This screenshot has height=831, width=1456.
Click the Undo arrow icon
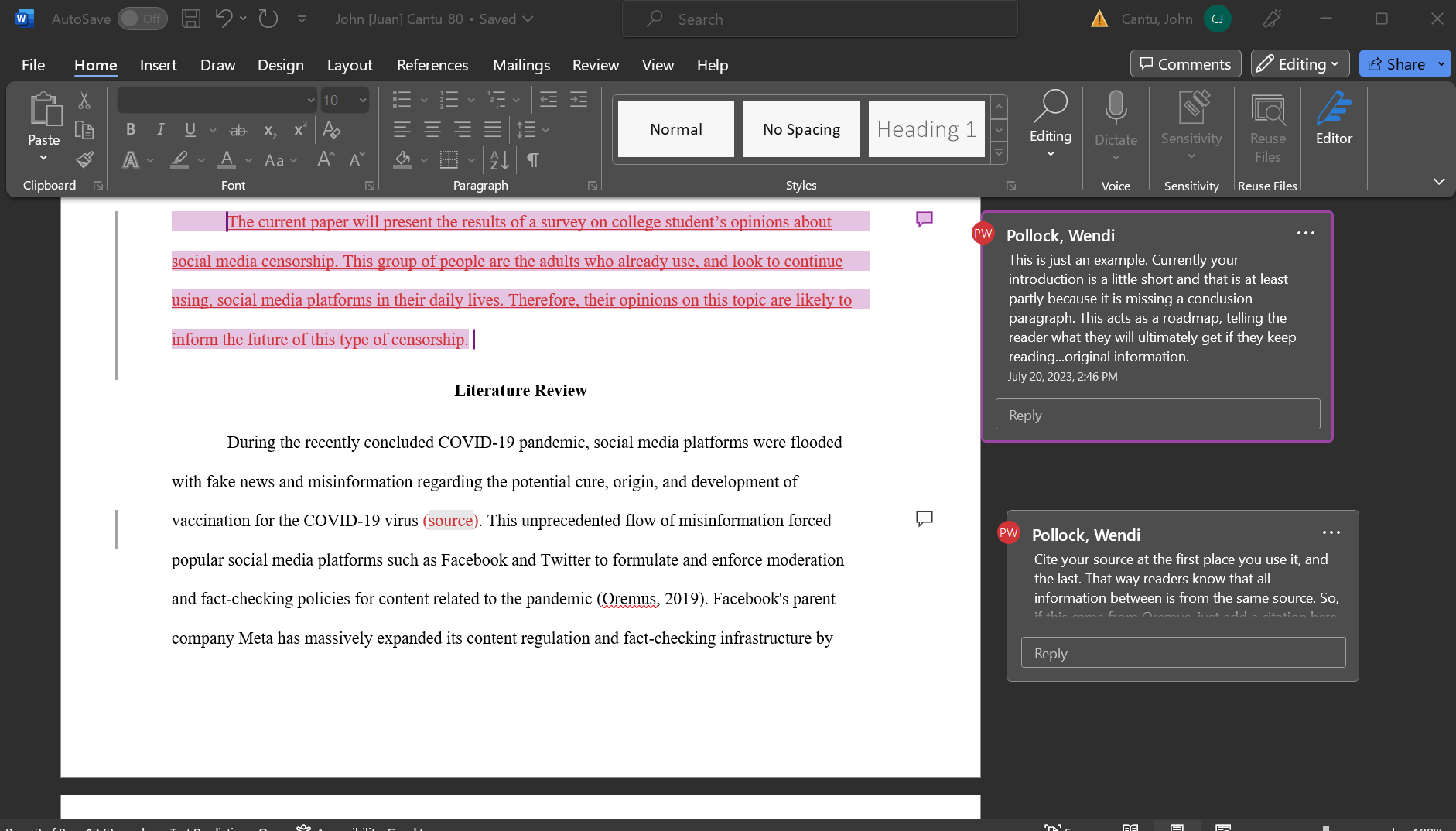(224, 19)
